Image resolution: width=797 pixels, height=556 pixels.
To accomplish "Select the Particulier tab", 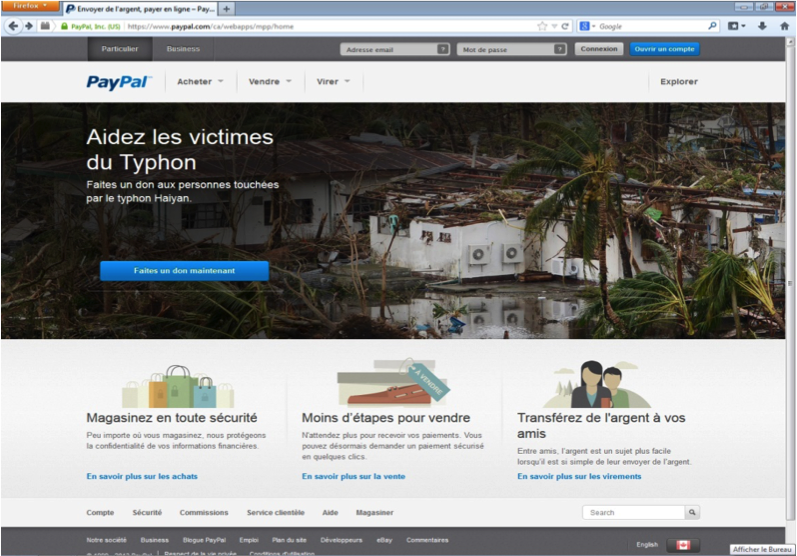I will [x=120, y=49].
